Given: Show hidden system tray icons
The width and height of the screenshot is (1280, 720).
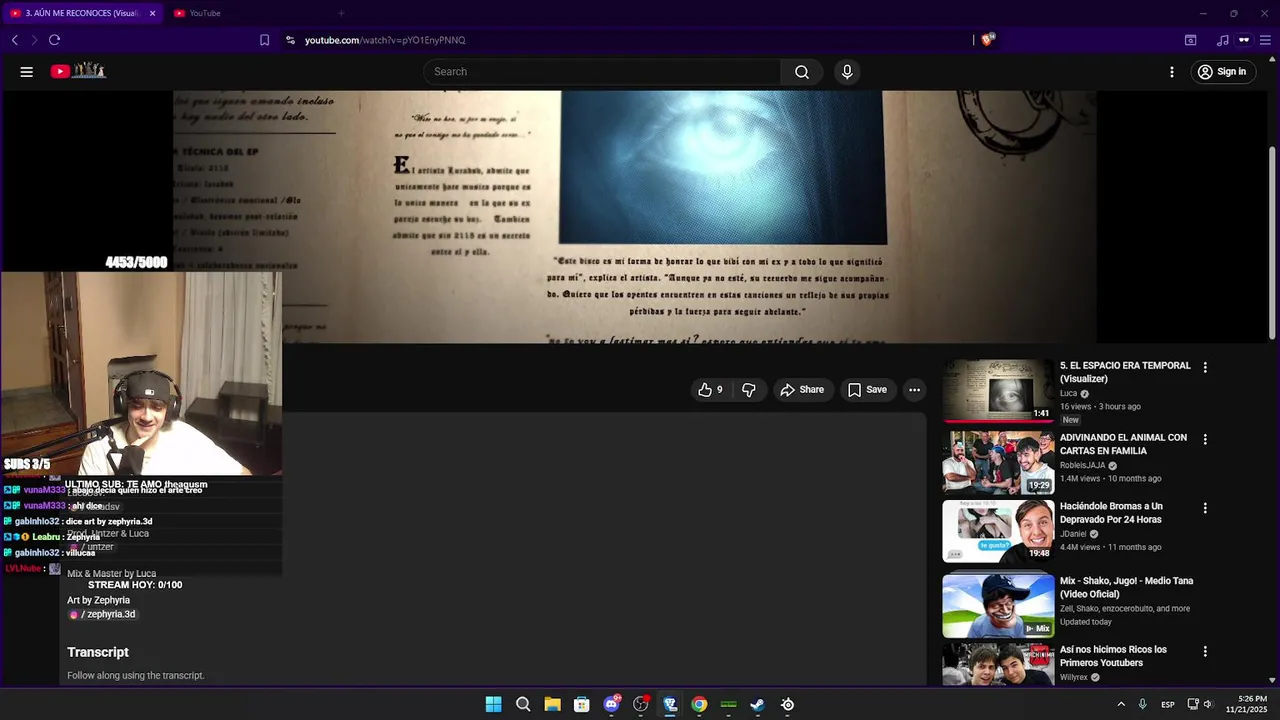Looking at the screenshot, I should click(x=1121, y=704).
